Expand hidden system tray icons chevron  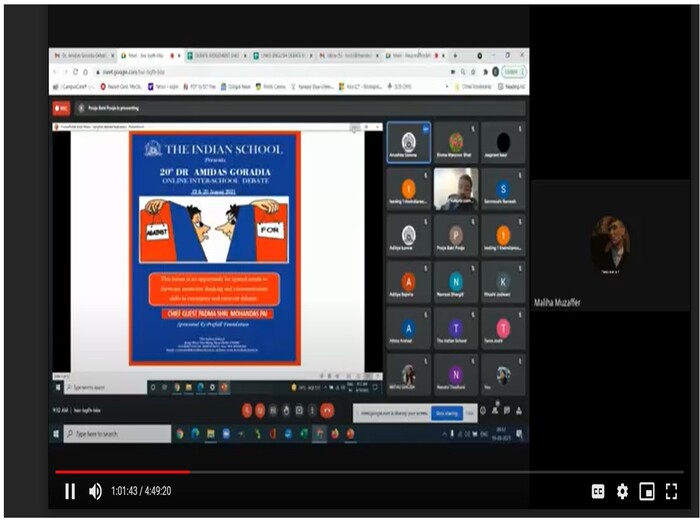[445, 434]
